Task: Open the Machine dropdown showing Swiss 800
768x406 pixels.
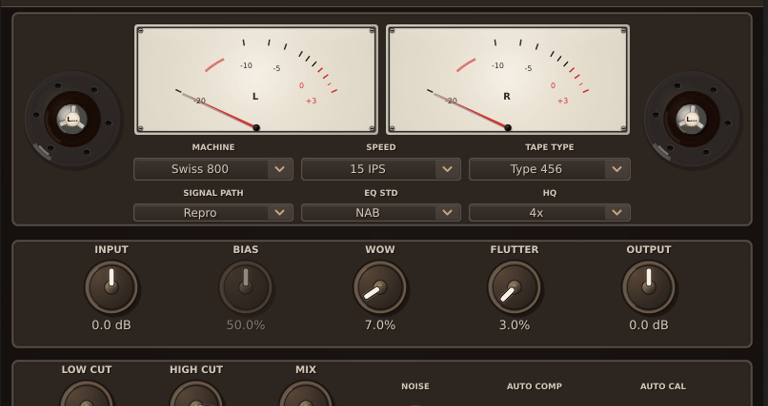Action: click(x=213, y=169)
